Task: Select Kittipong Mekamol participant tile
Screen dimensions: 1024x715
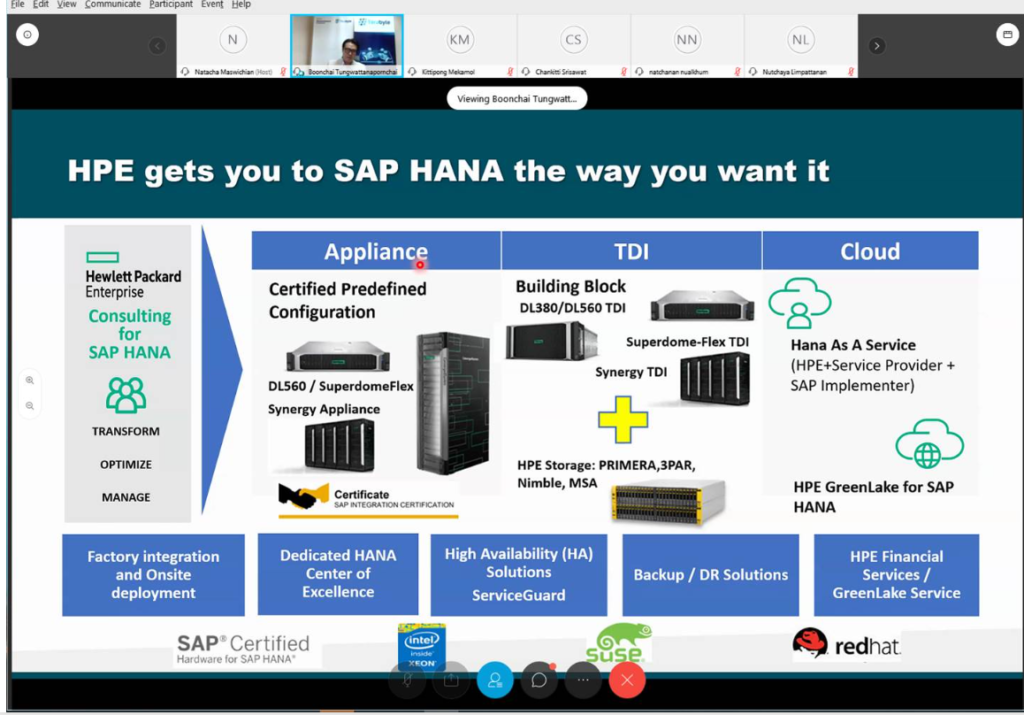Action: [x=460, y=46]
